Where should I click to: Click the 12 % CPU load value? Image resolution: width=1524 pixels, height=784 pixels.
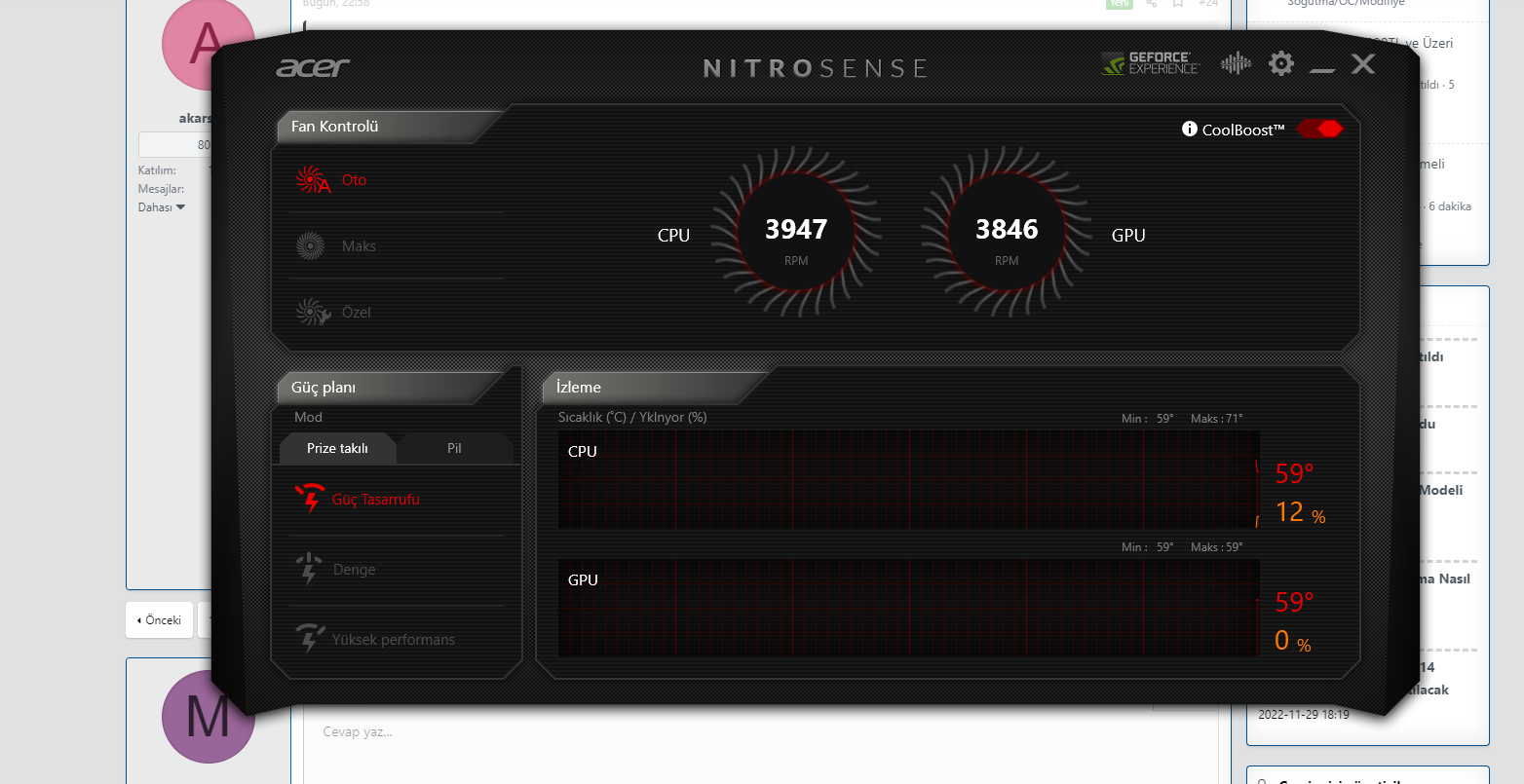point(1300,512)
